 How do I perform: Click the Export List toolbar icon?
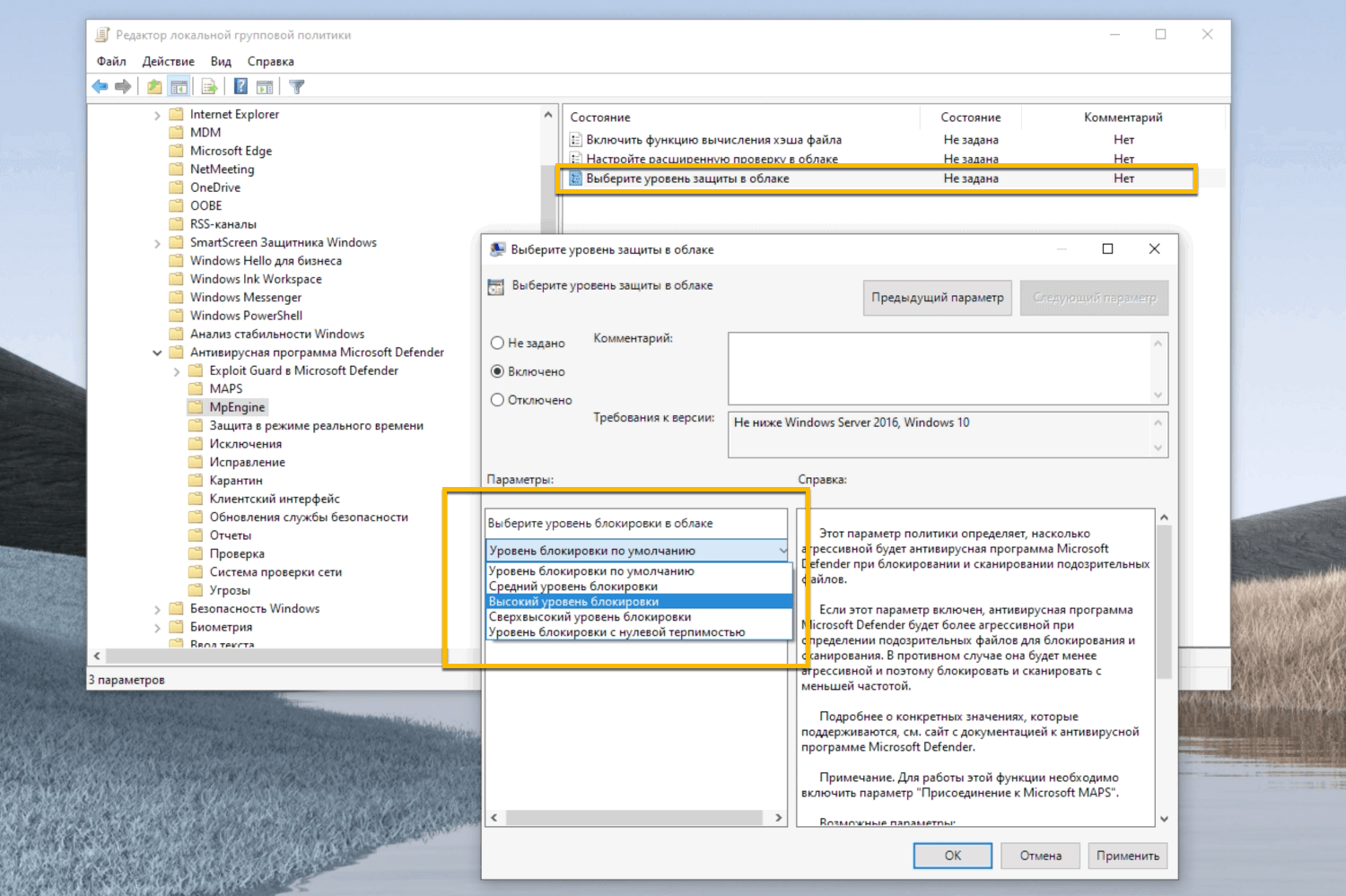[210, 86]
